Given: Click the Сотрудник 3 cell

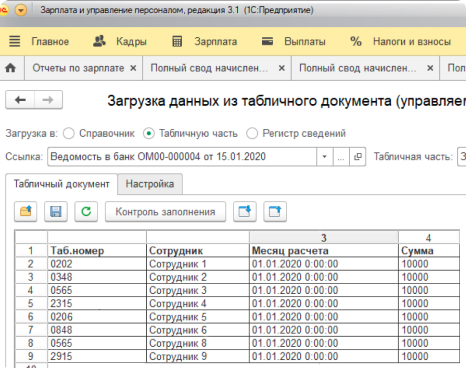Looking at the screenshot, I should 198,290.
